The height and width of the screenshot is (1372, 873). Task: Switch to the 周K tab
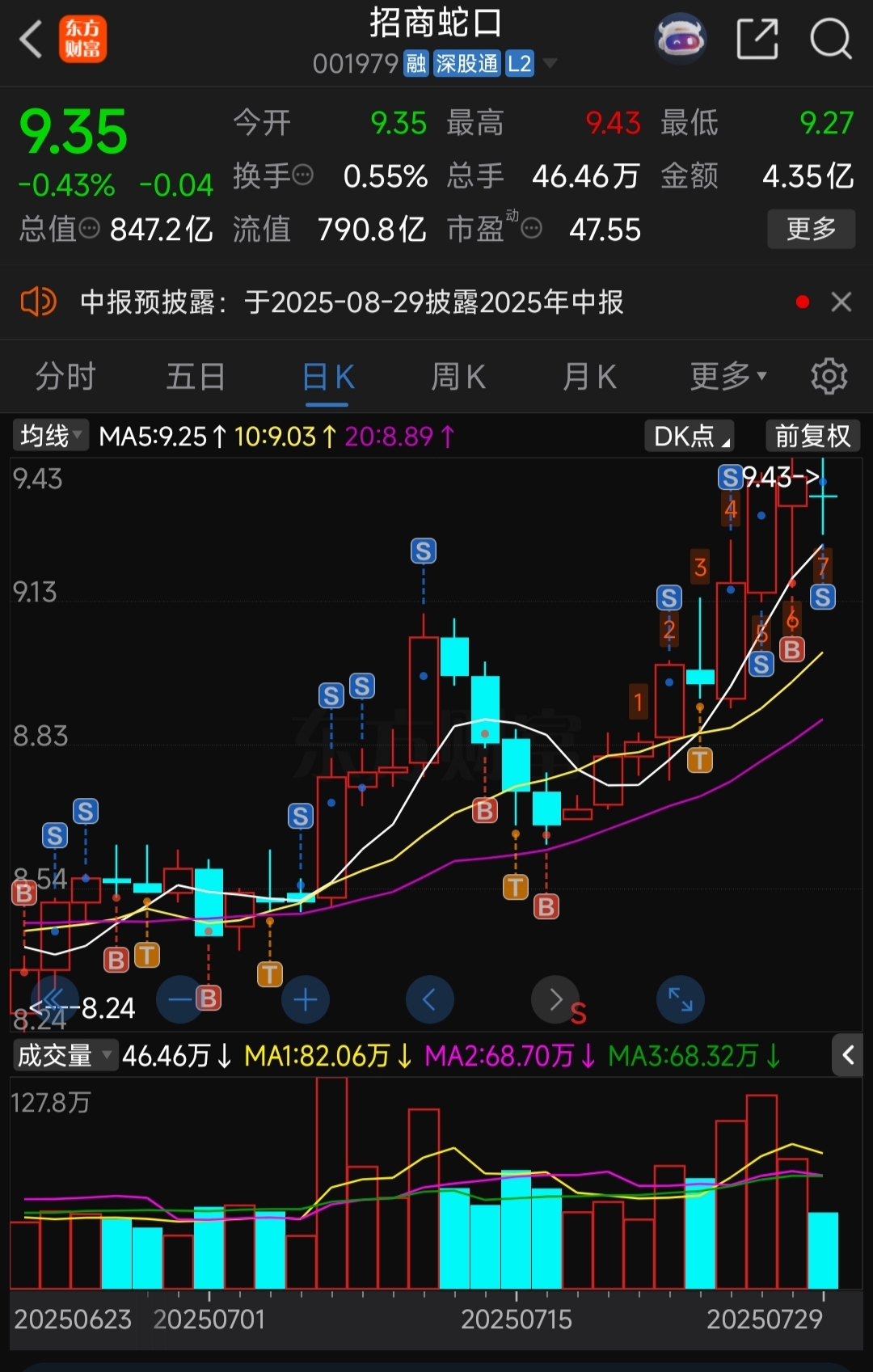458,377
